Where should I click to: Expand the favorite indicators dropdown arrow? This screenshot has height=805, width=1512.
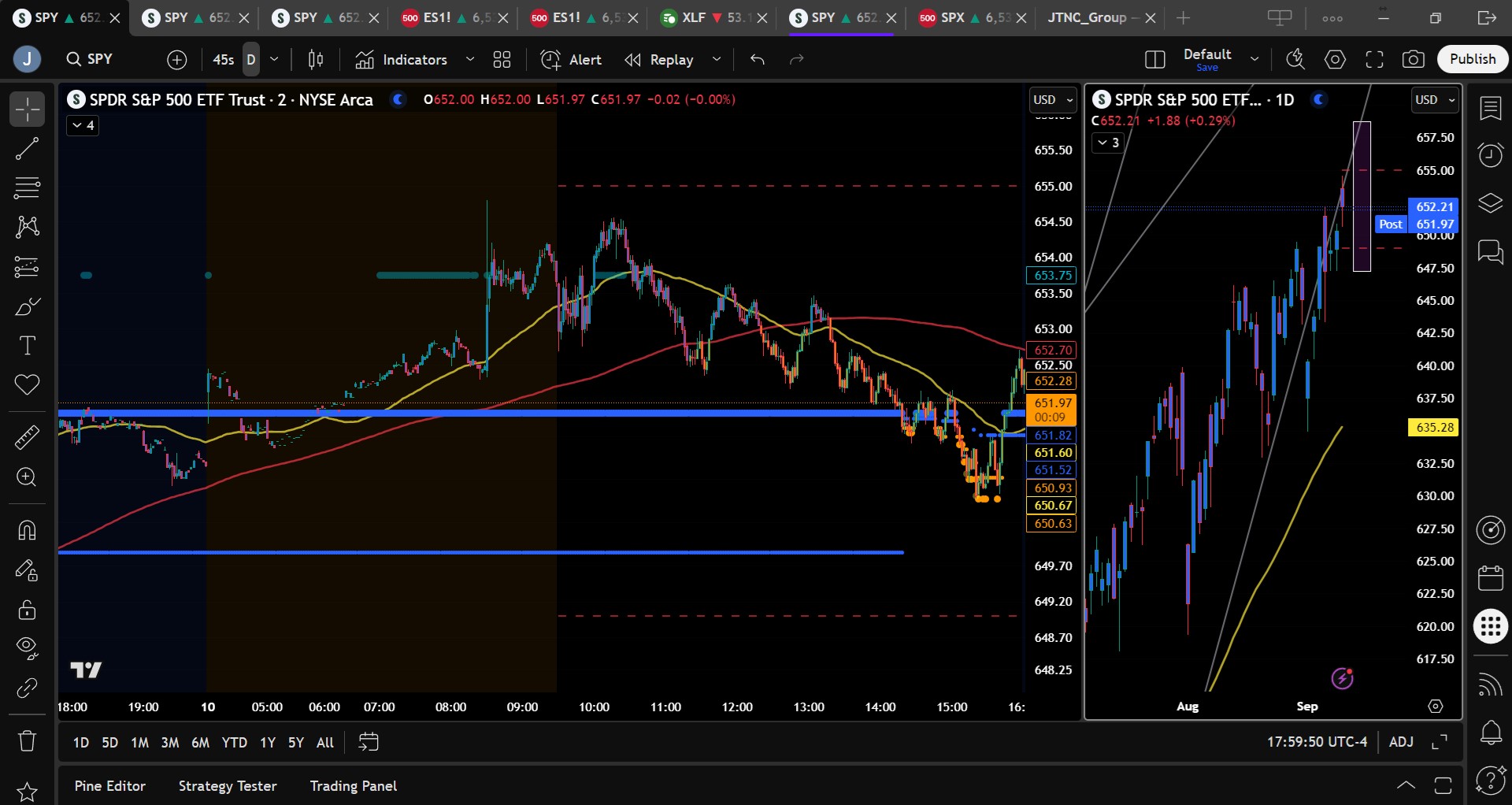pyautogui.click(x=470, y=59)
